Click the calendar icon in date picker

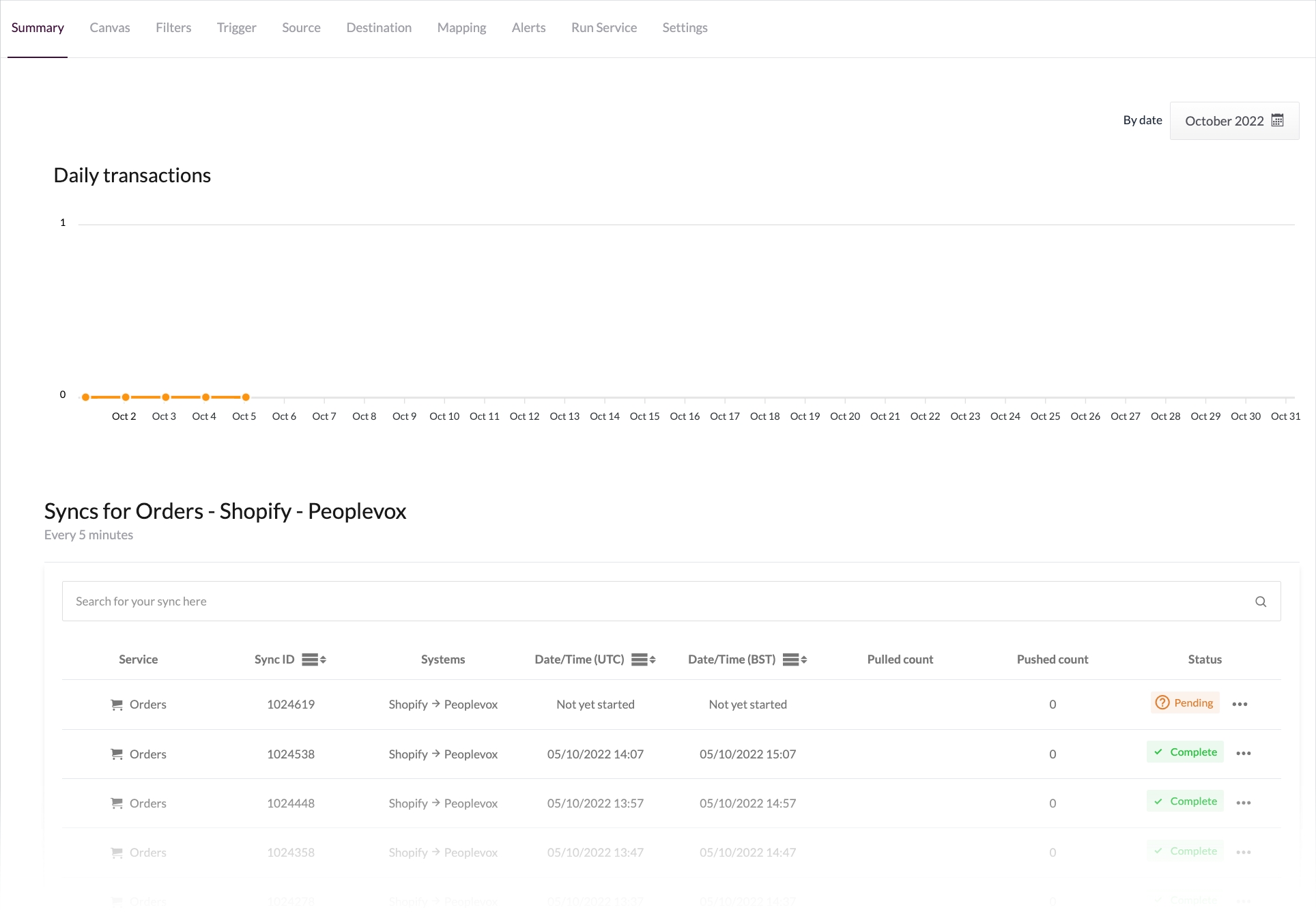click(1277, 121)
